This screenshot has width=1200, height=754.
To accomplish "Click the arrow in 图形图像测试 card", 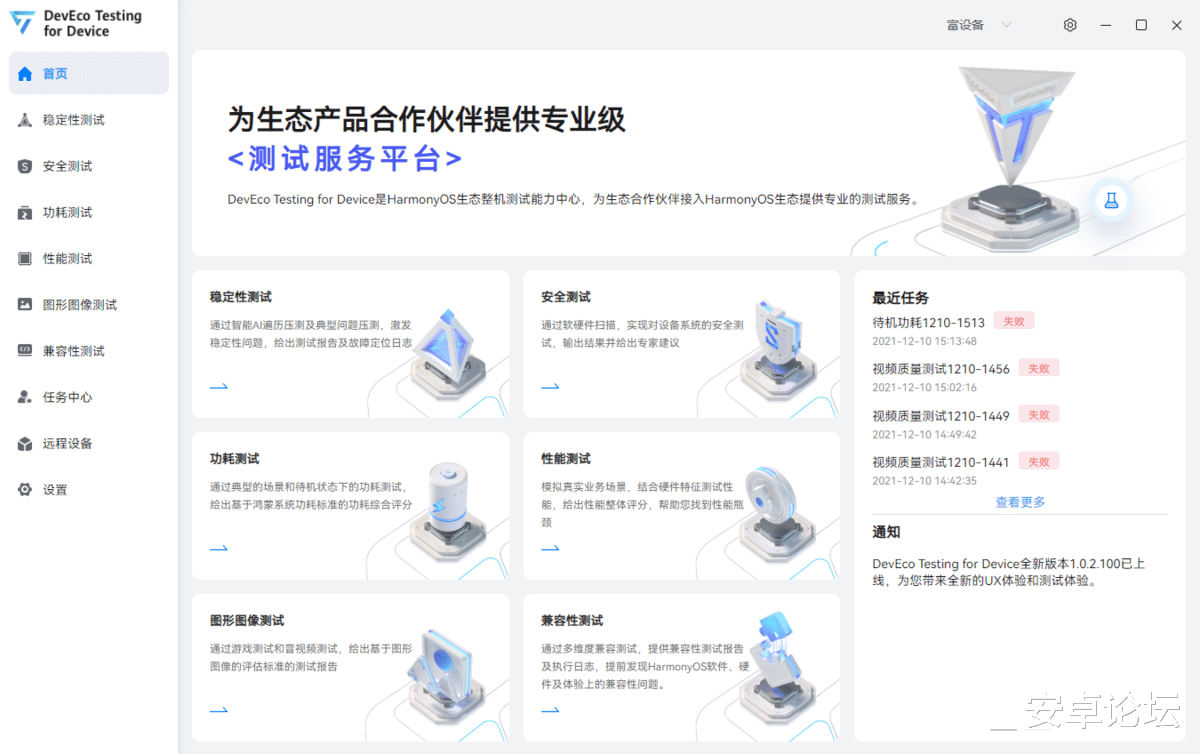I will [219, 710].
